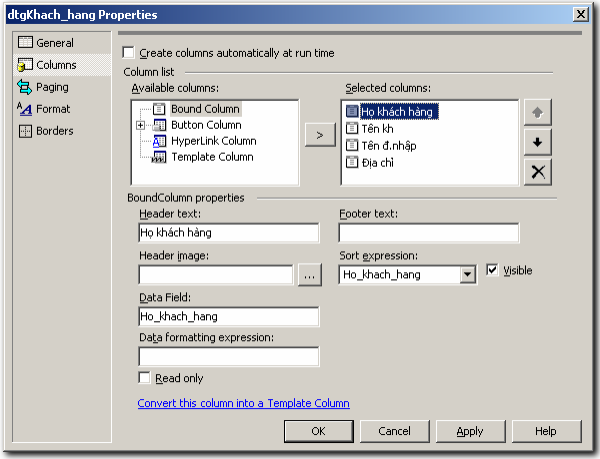The image size is (600, 459).
Task: Select Bound Column in available columns
Action: (205, 109)
